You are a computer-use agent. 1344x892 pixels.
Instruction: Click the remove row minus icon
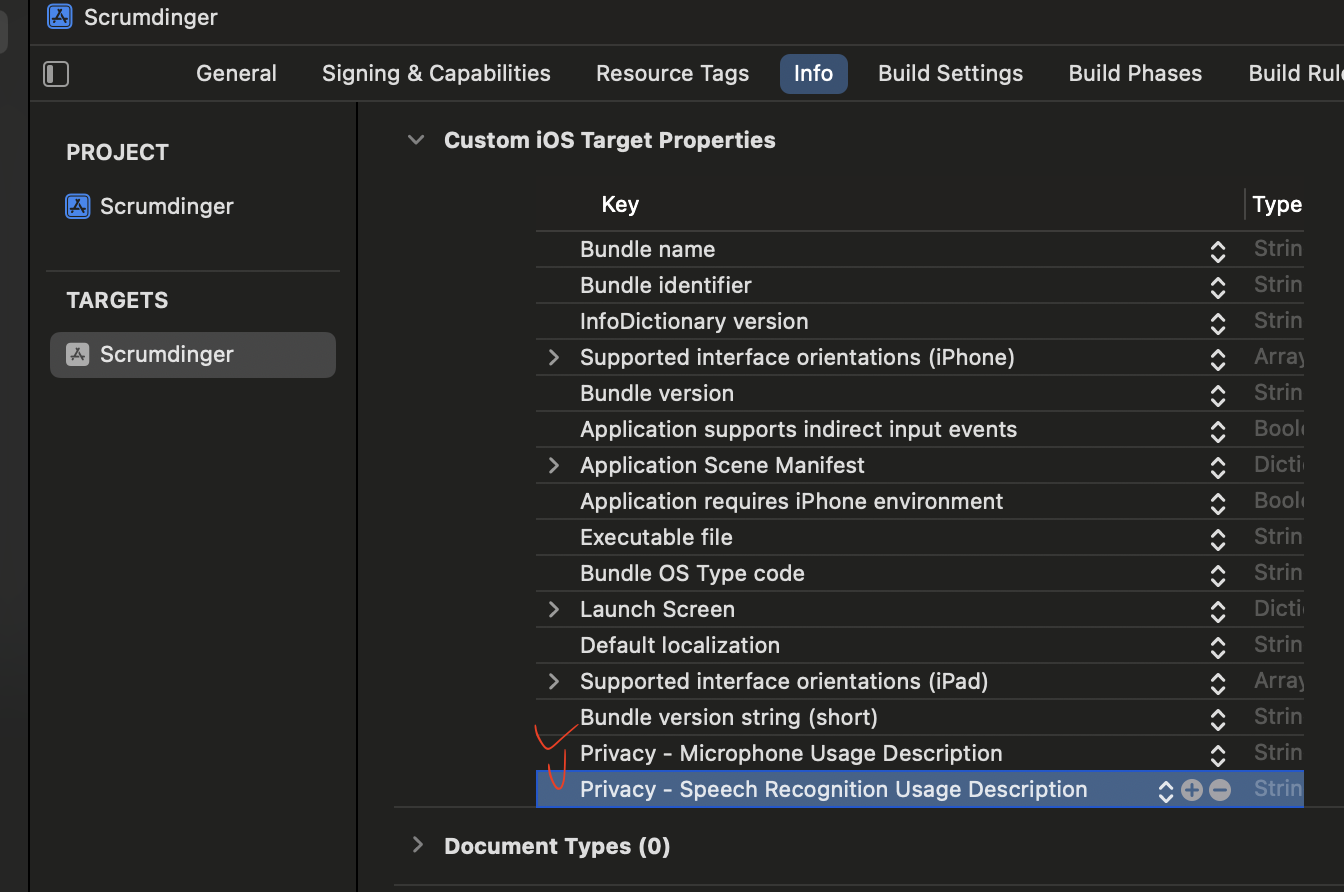coord(1219,790)
